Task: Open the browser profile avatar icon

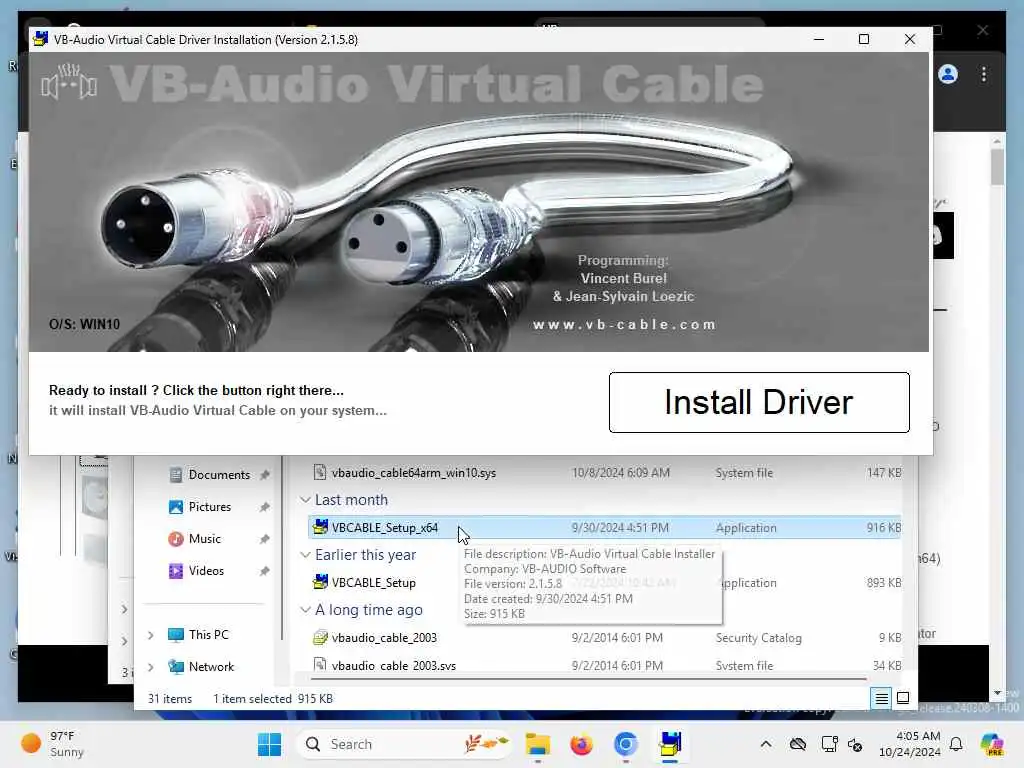Action: [x=948, y=74]
